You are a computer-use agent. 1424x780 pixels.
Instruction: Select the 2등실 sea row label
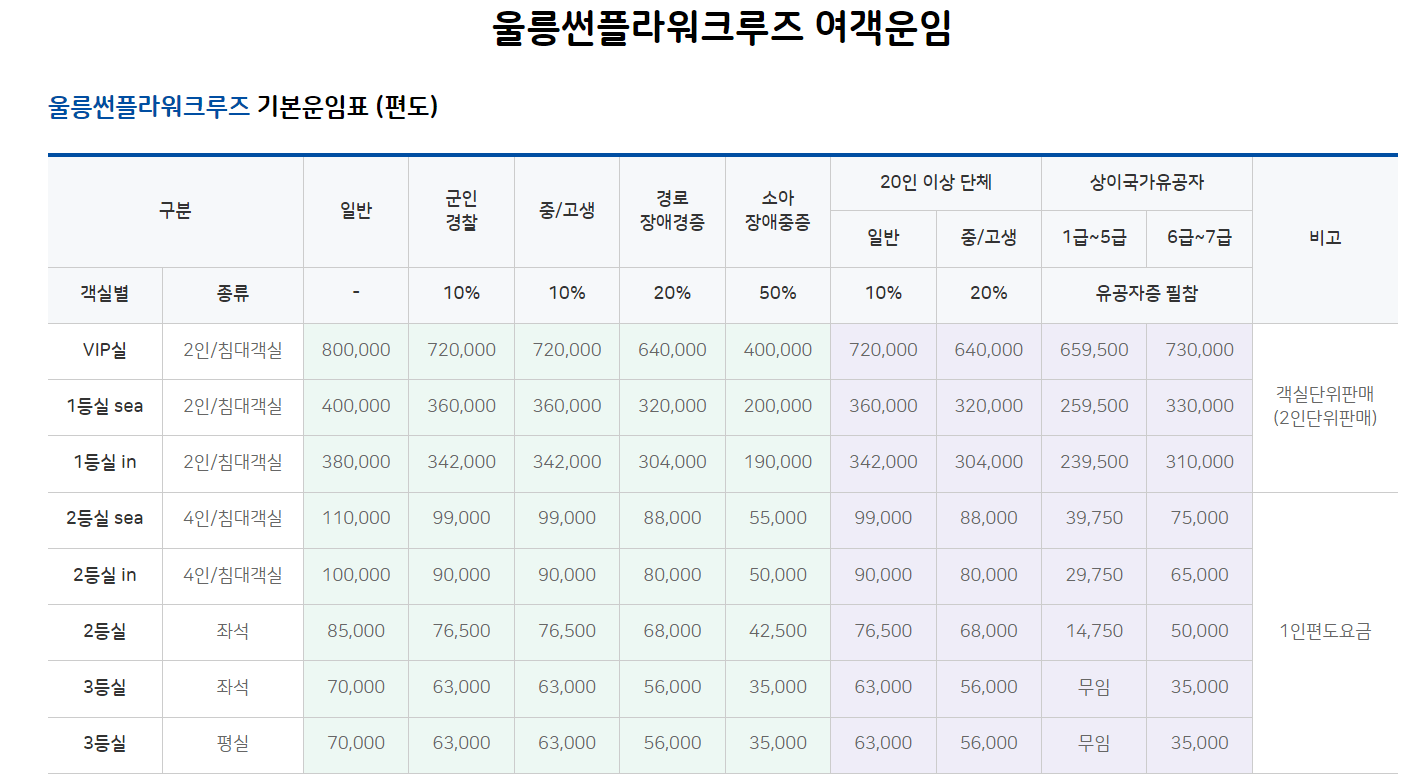(x=105, y=518)
